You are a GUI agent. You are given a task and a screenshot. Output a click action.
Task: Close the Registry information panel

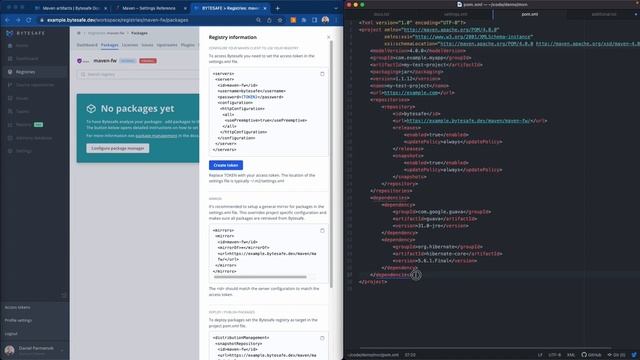329,37
